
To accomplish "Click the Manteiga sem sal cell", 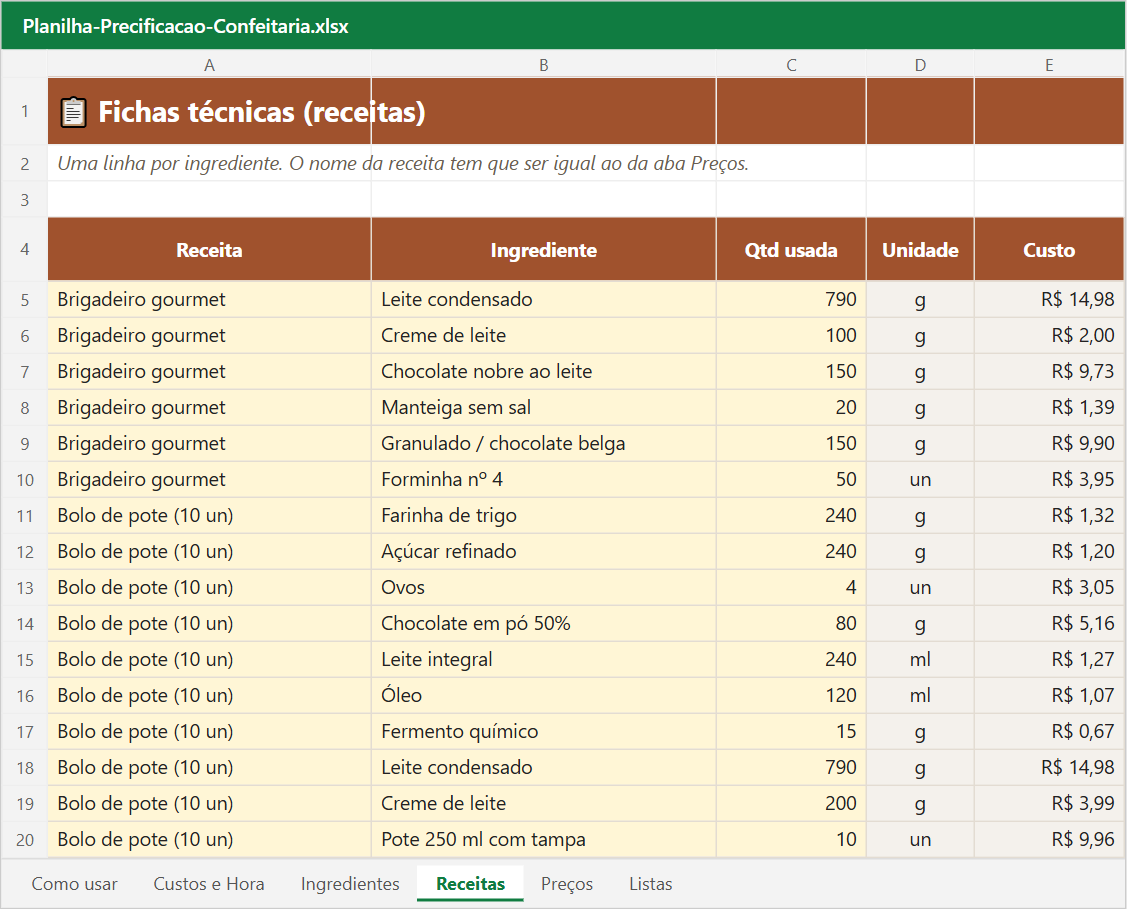I will point(543,408).
